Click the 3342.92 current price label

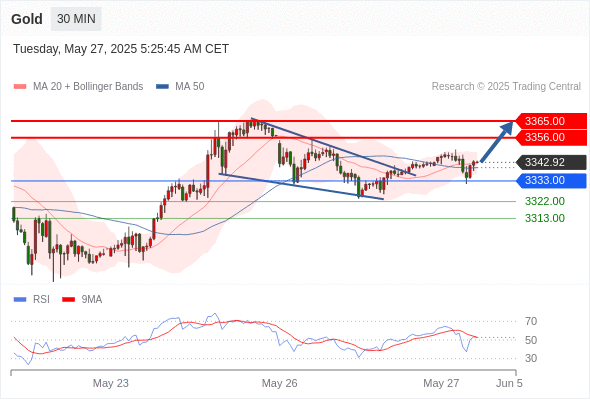click(551, 163)
